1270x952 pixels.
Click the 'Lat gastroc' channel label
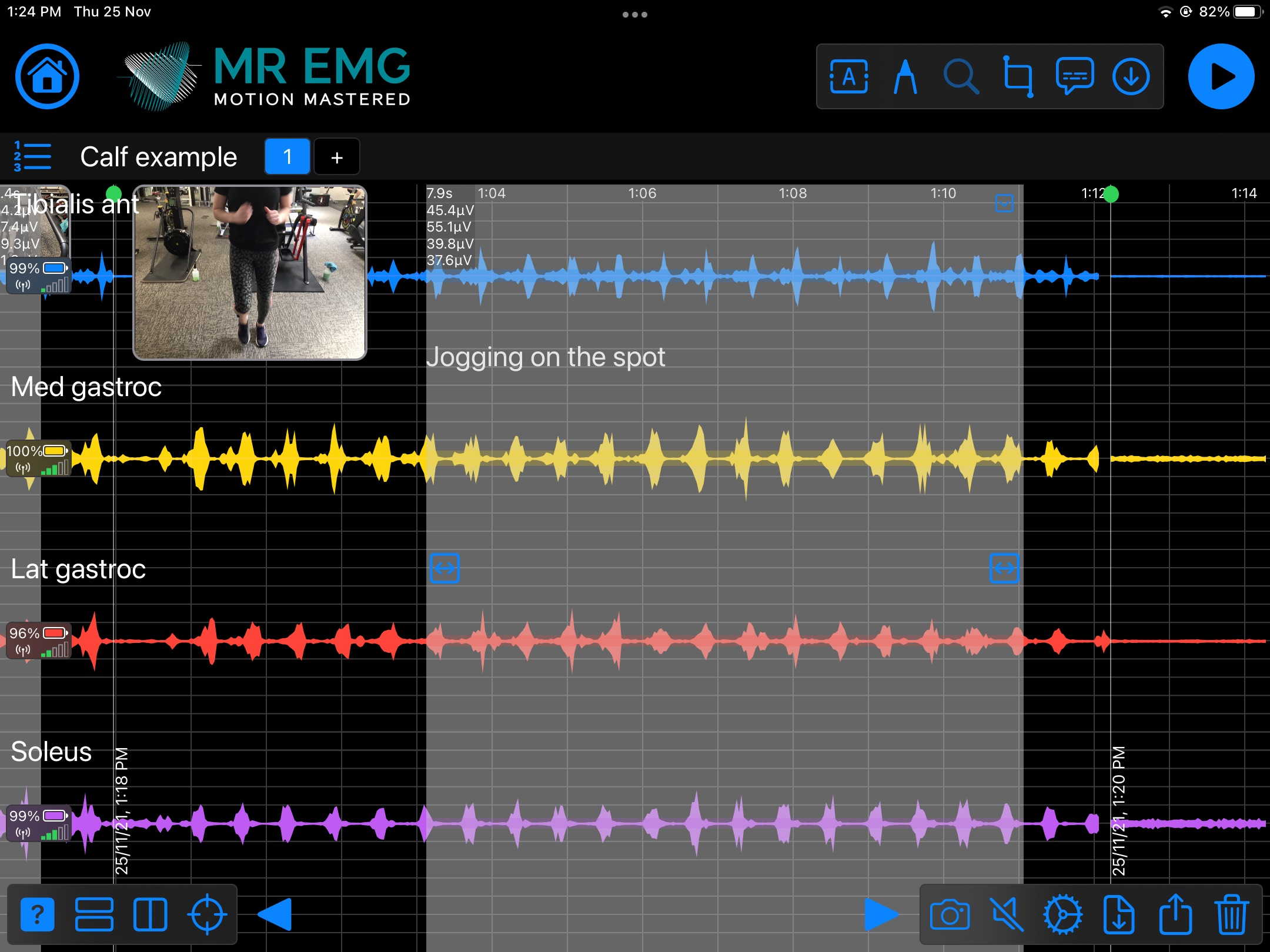pyautogui.click(x=78, y=569)
